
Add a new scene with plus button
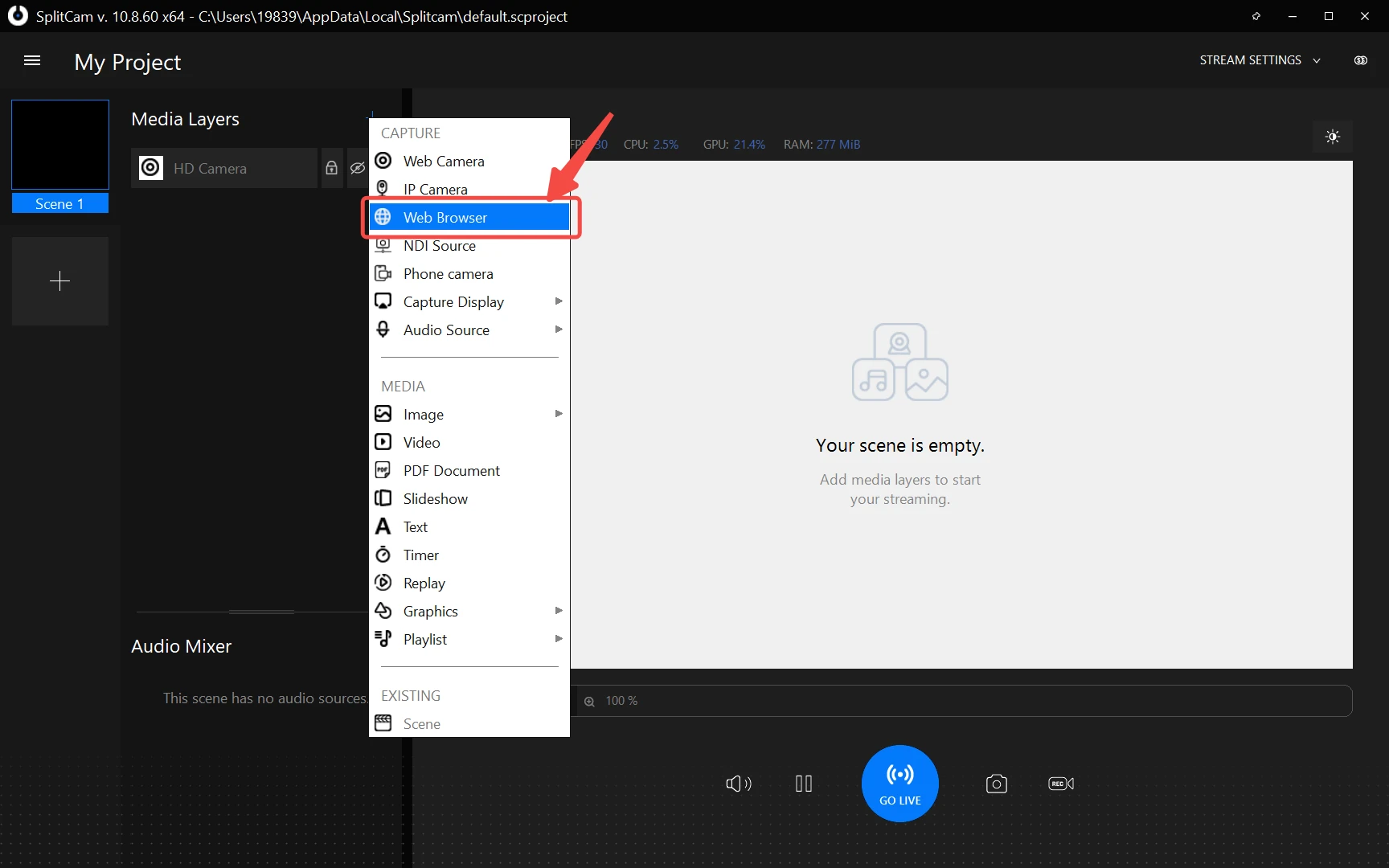[x=60, y=281]
